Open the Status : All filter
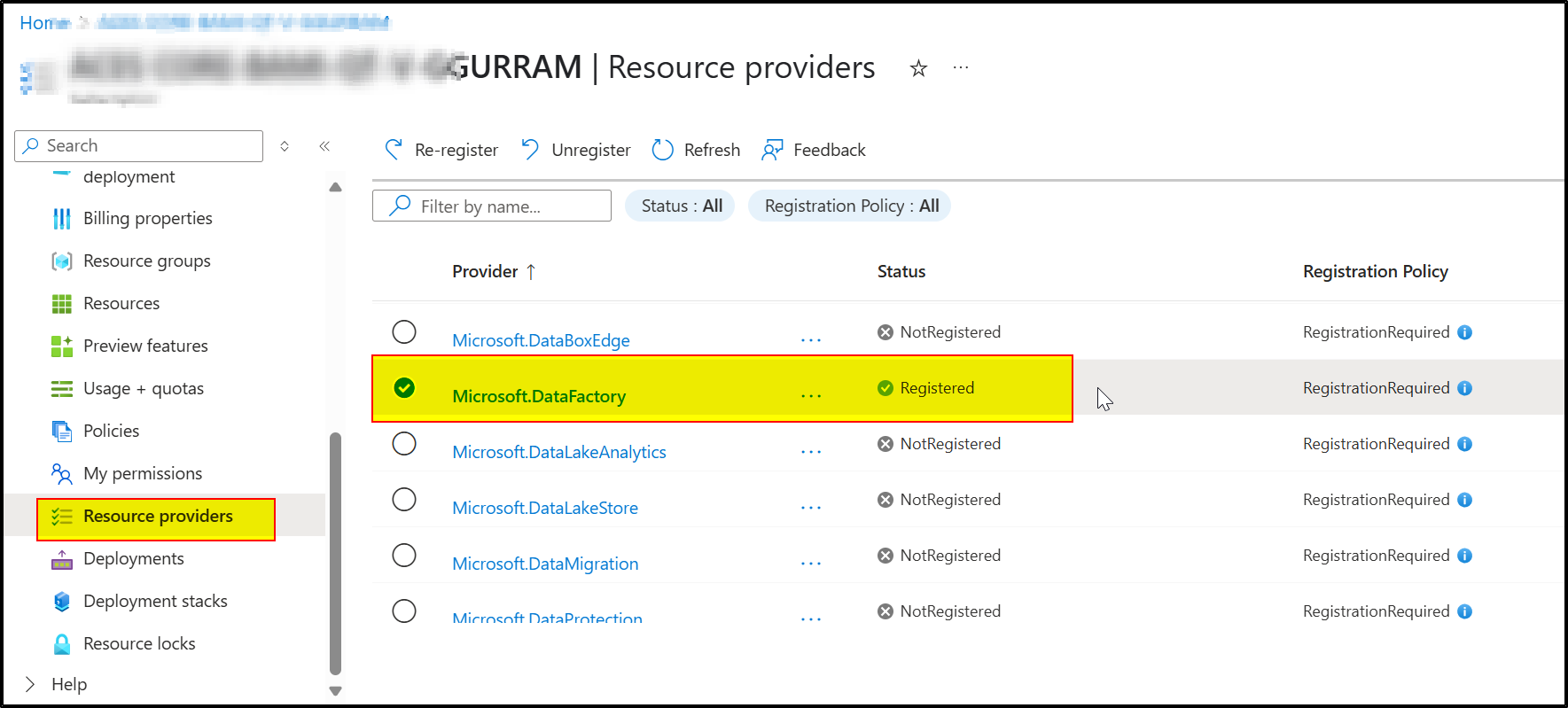The width and height of the screenshot is (1568, 708). pos(681,206)
